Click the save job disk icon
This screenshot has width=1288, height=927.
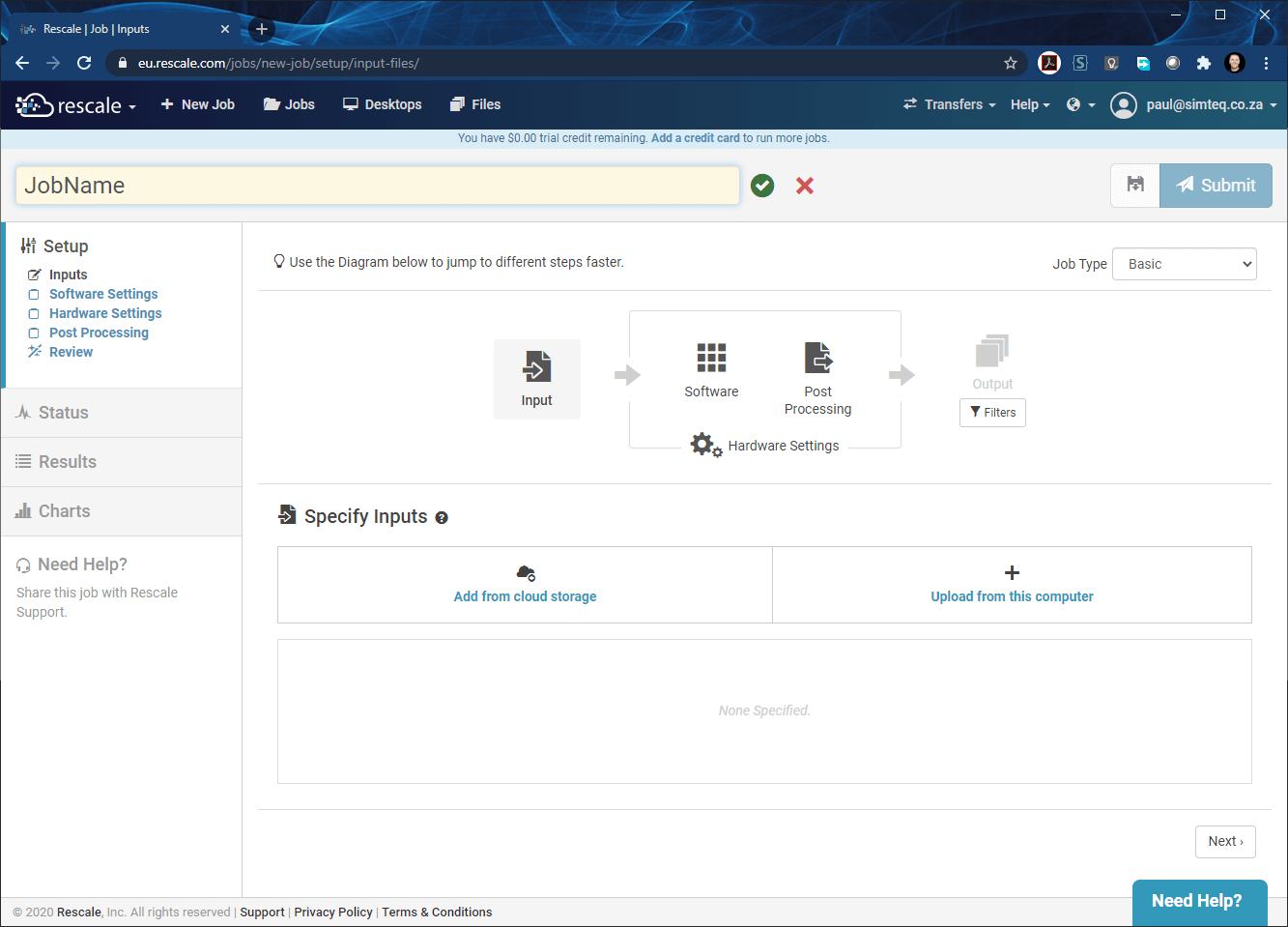tap(1135, 185)
